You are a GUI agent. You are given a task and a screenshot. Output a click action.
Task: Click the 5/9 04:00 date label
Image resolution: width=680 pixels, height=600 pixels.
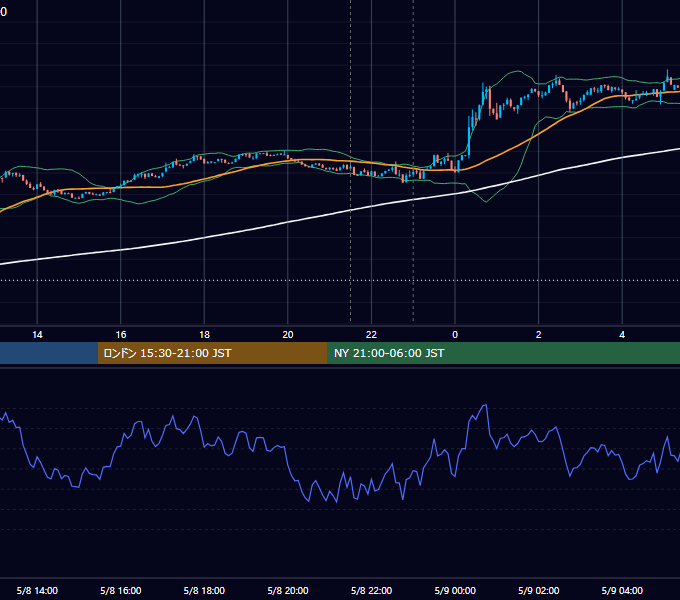[622, 590]
